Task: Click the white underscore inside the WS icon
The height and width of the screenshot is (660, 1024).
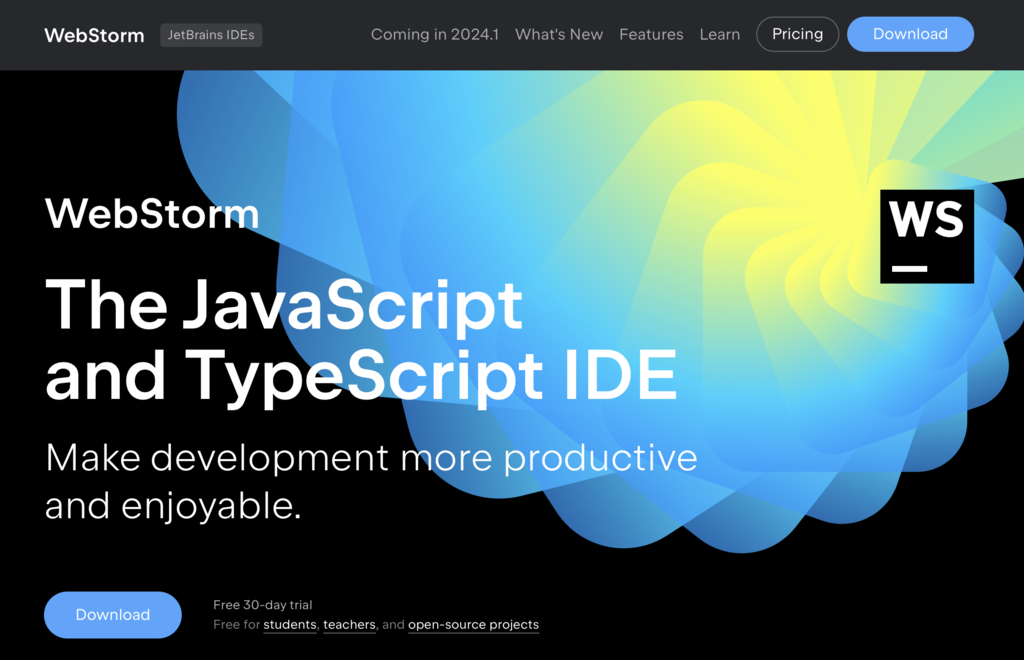Action: 907,267
